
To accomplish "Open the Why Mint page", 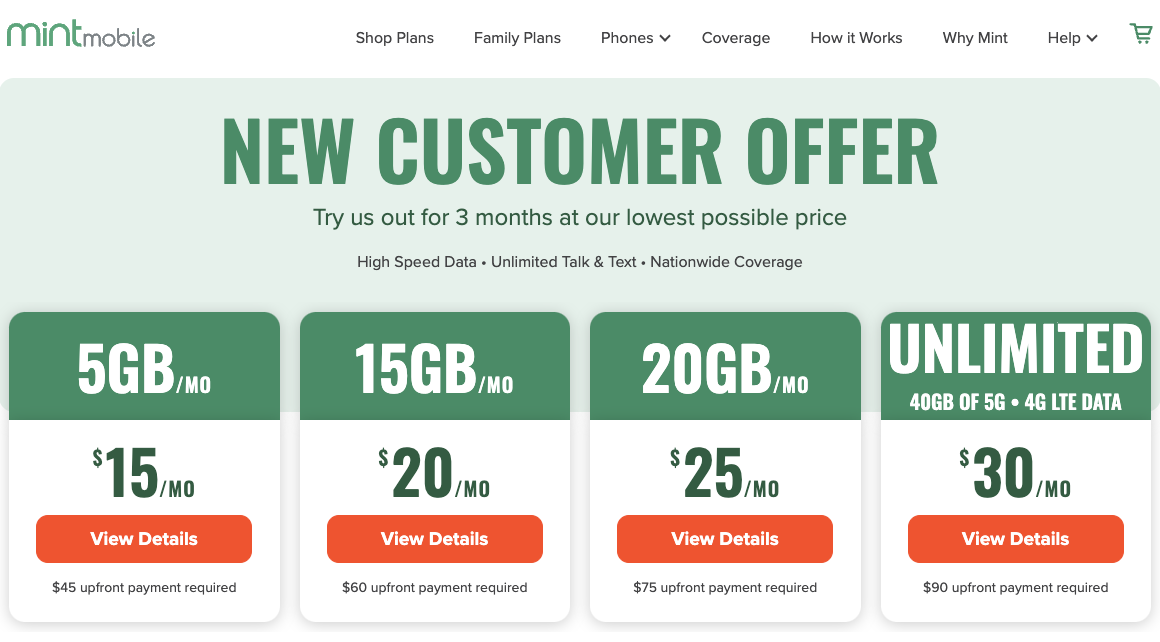I will pyautogui.click(x=975, y=38).
